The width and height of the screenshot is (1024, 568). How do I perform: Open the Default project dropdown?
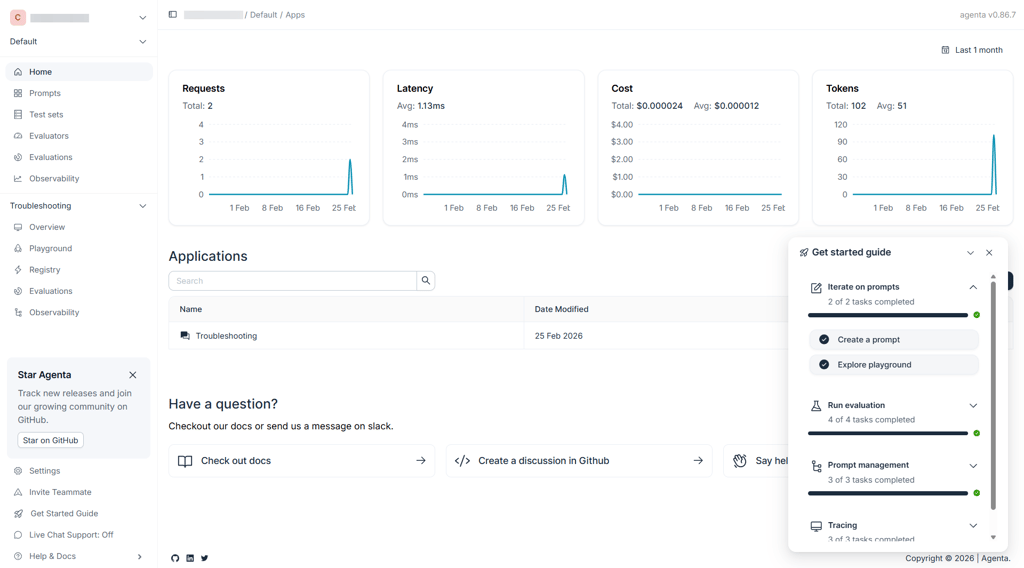click(x=142, y=42)
